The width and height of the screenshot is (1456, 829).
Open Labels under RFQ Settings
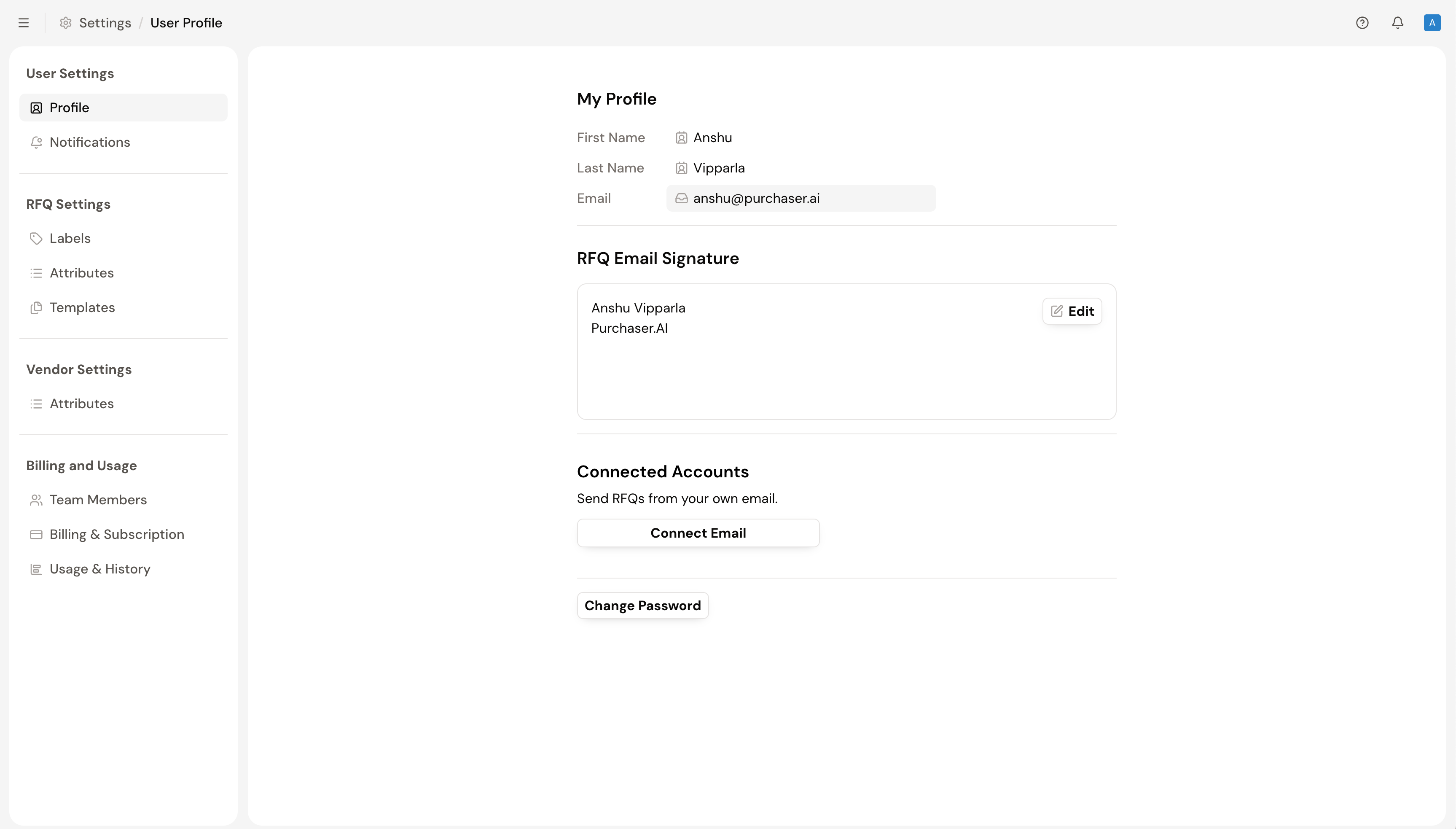[x=70, y=239]
